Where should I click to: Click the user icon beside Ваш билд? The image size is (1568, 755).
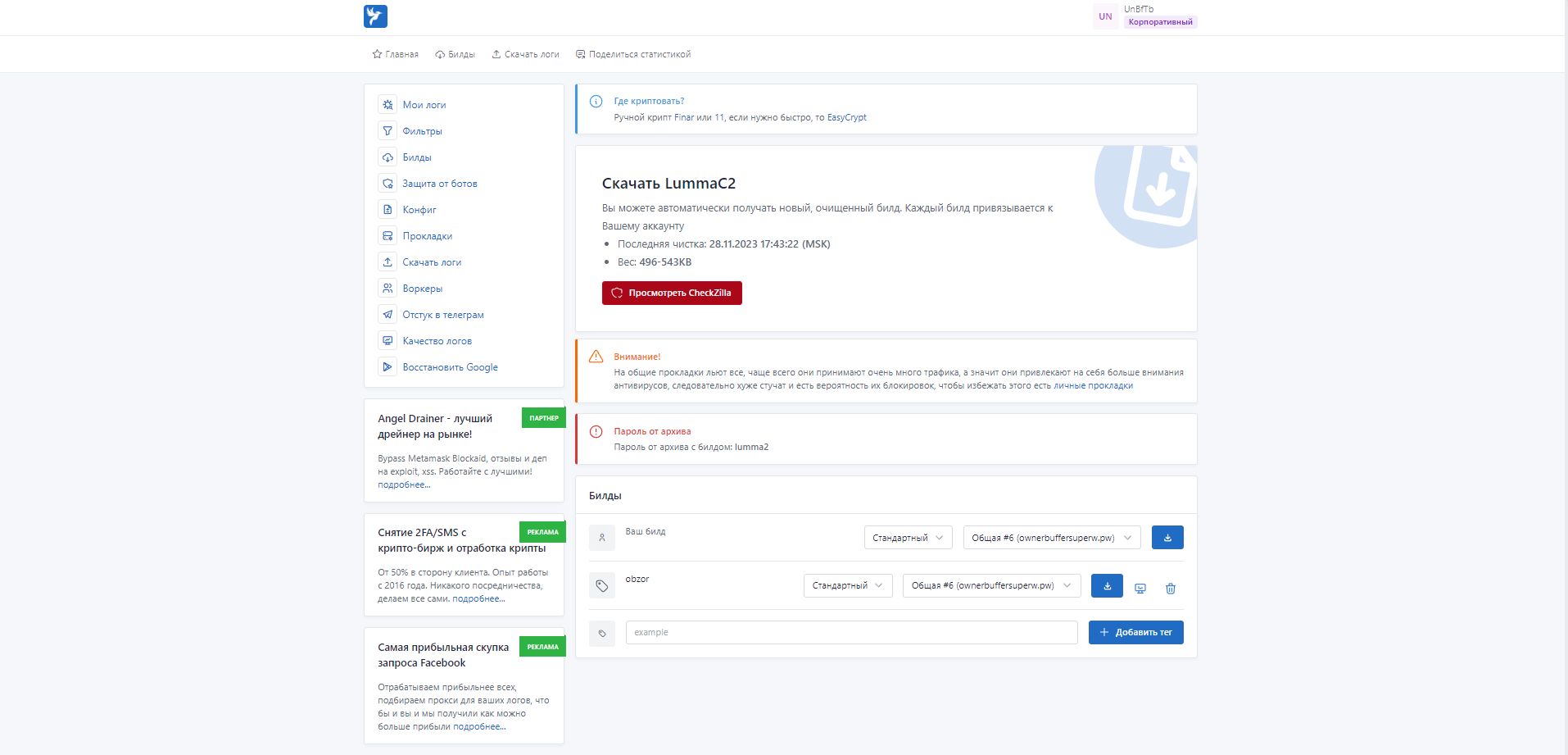click(602, 538)
